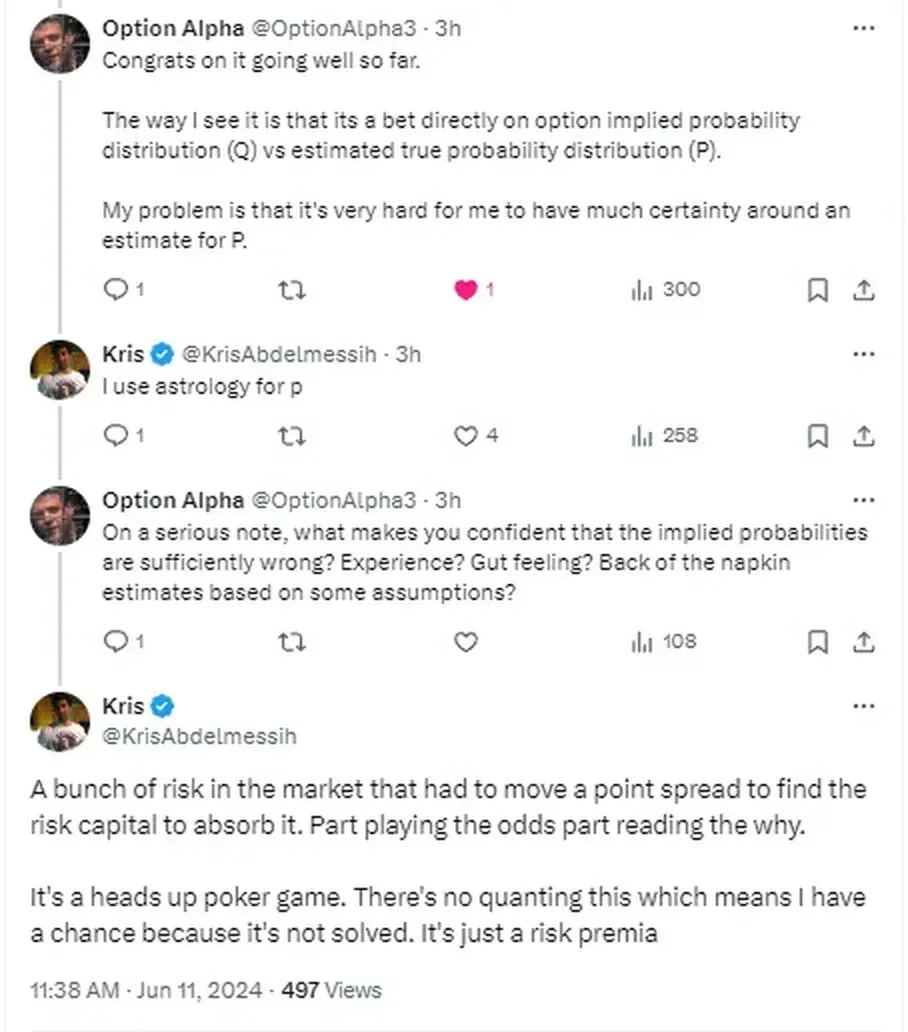Screen dimensions: 908x1032
Task: Share Option Alpha's first tweet
Action: coord(863,290)
